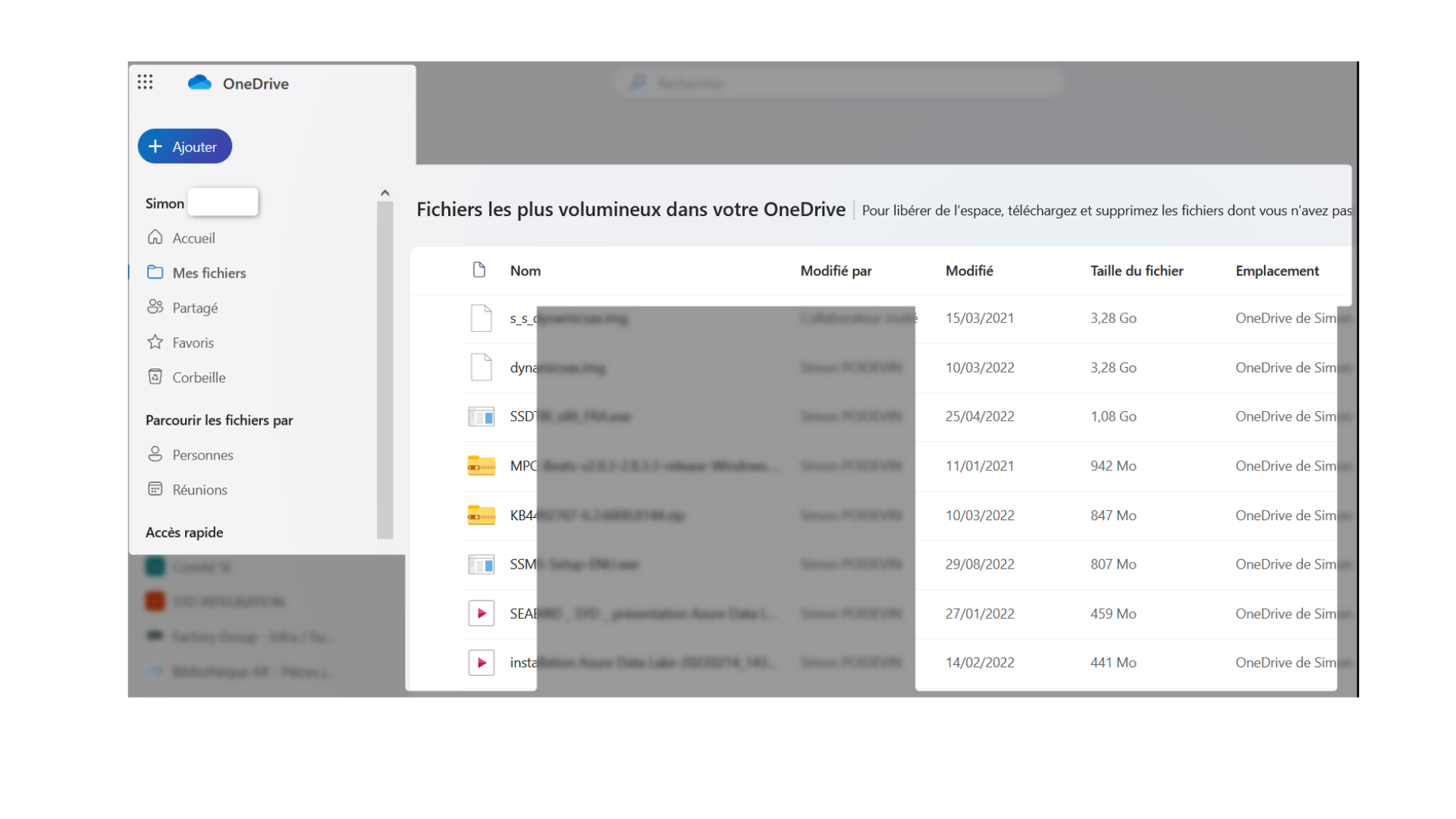Click the file type column icon
This screenshot has height=819, width=1456.
(479, 270)
